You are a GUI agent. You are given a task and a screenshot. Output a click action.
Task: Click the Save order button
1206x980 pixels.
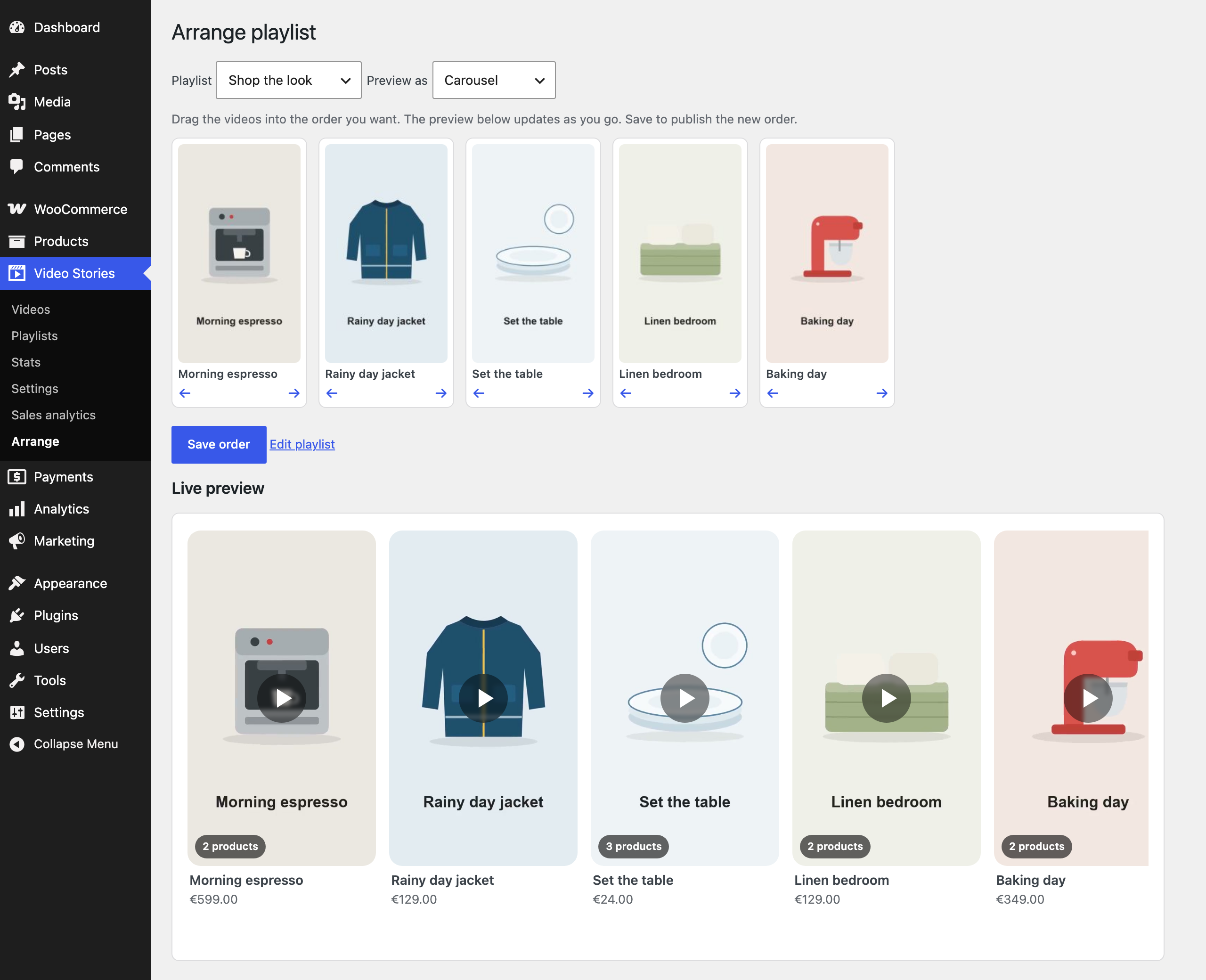219,444
